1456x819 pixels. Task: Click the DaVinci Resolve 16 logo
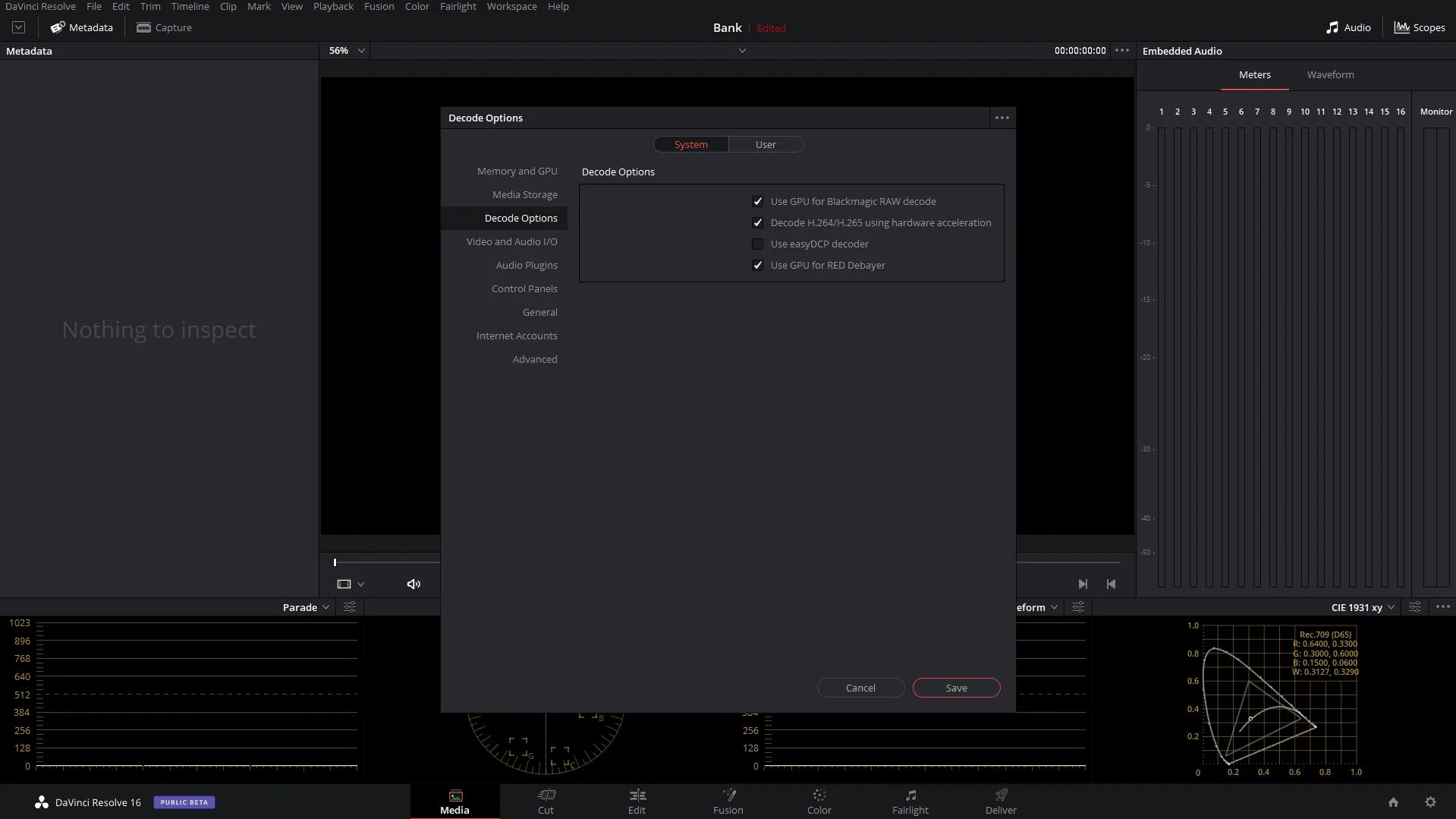(42, 802)
